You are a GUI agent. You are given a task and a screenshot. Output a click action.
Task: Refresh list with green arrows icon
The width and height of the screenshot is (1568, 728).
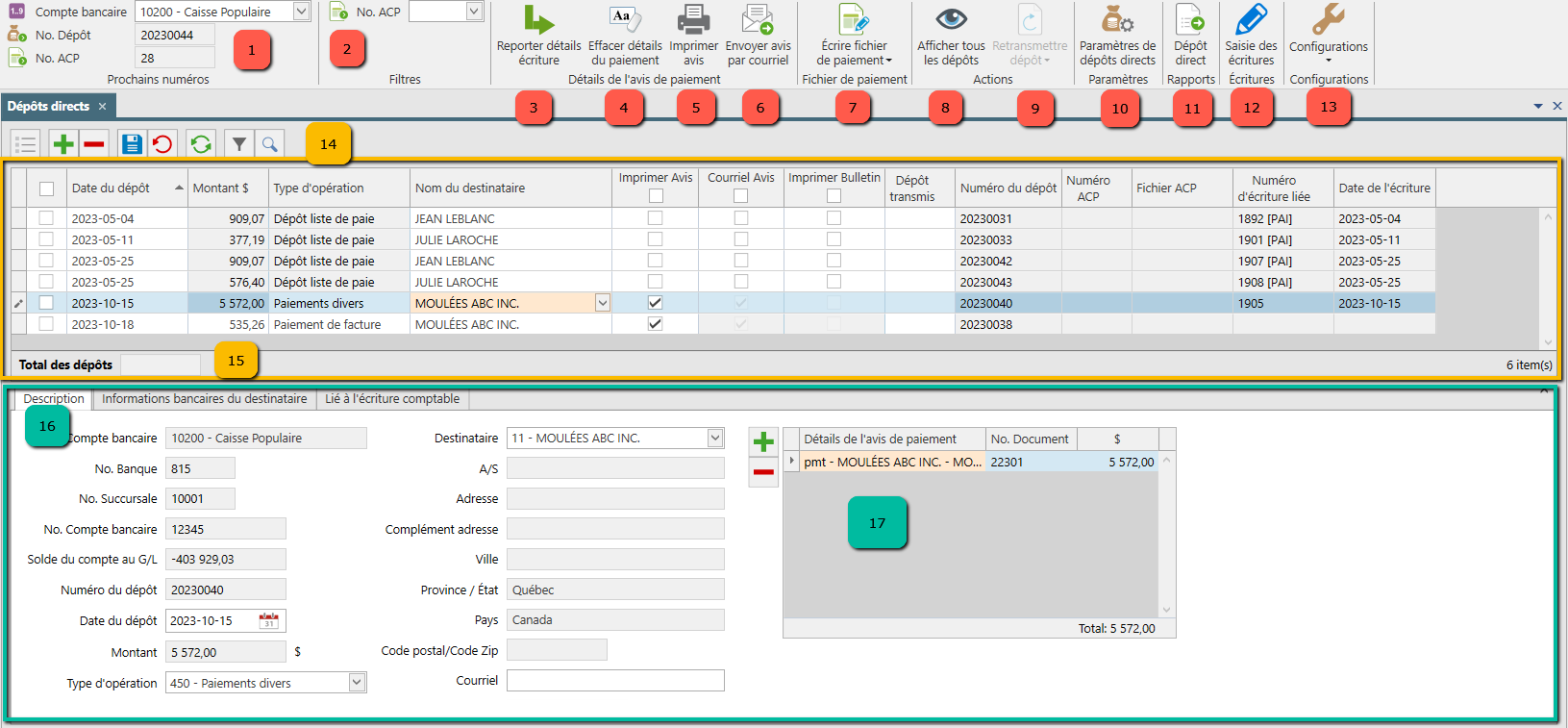[x=201, y=144]
